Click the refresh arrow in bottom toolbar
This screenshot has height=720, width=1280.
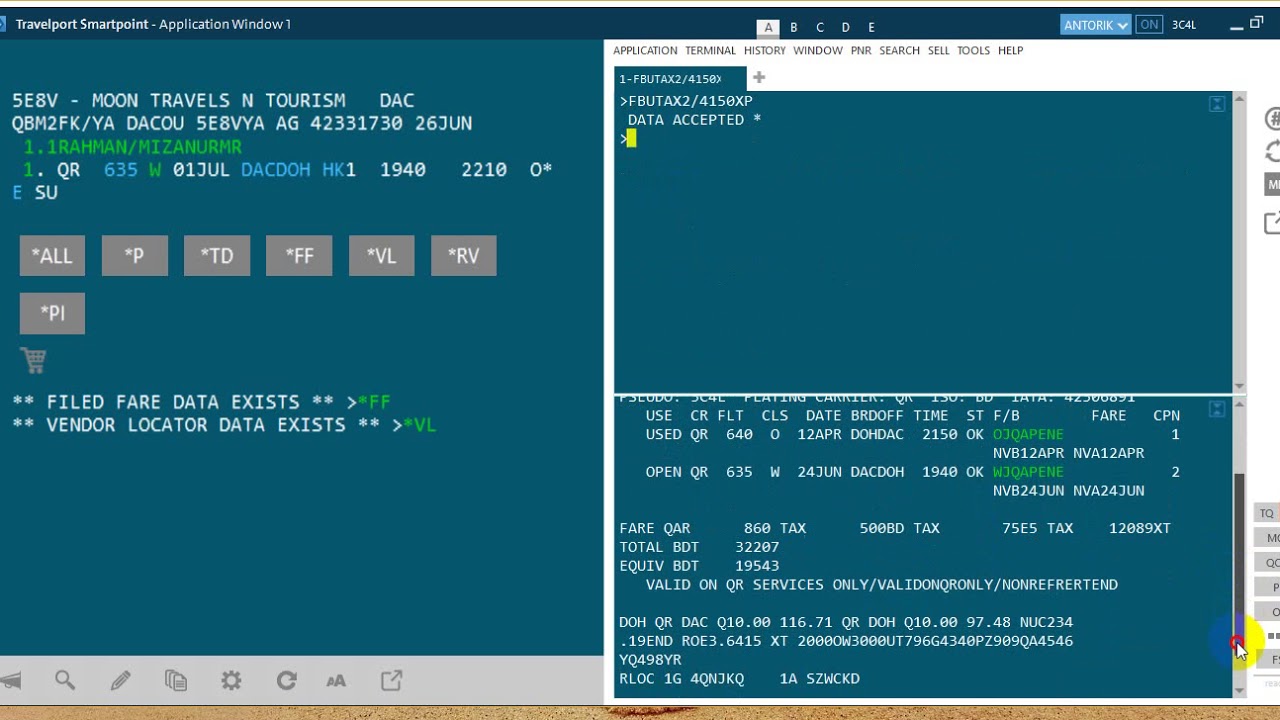(x=286, y=681)
